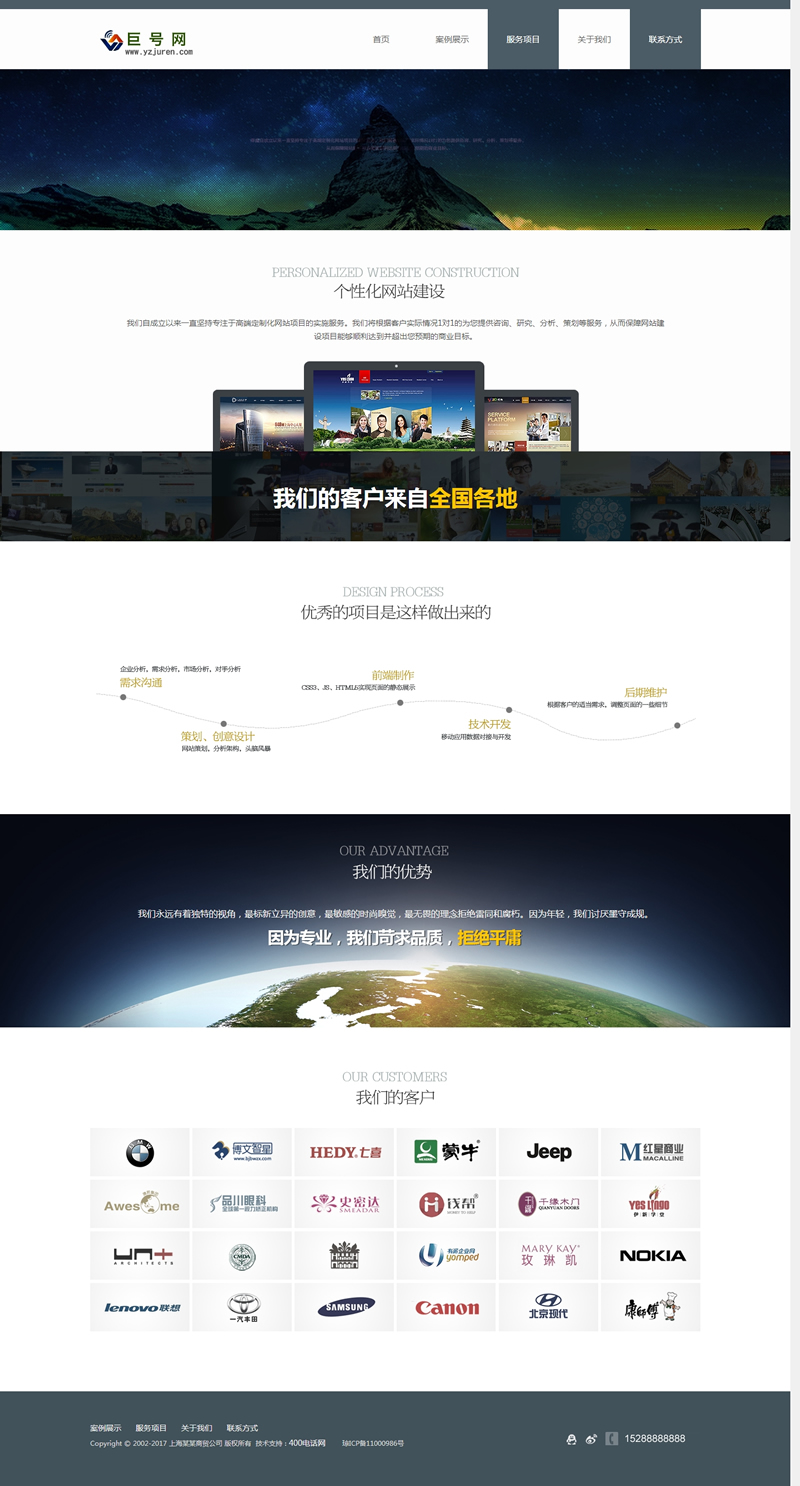Click the NOKIA customer logo
The width and height of the screenshot is (800, 1486).
[x=651, y=1256]
